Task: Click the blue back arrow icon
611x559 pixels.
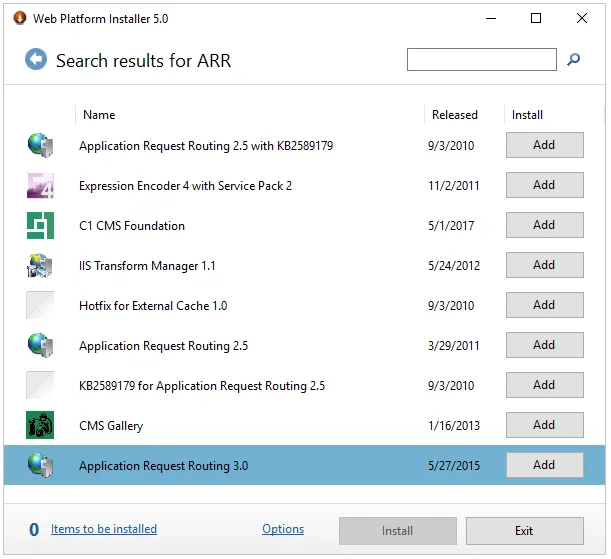Action: (x=36, y=60)
